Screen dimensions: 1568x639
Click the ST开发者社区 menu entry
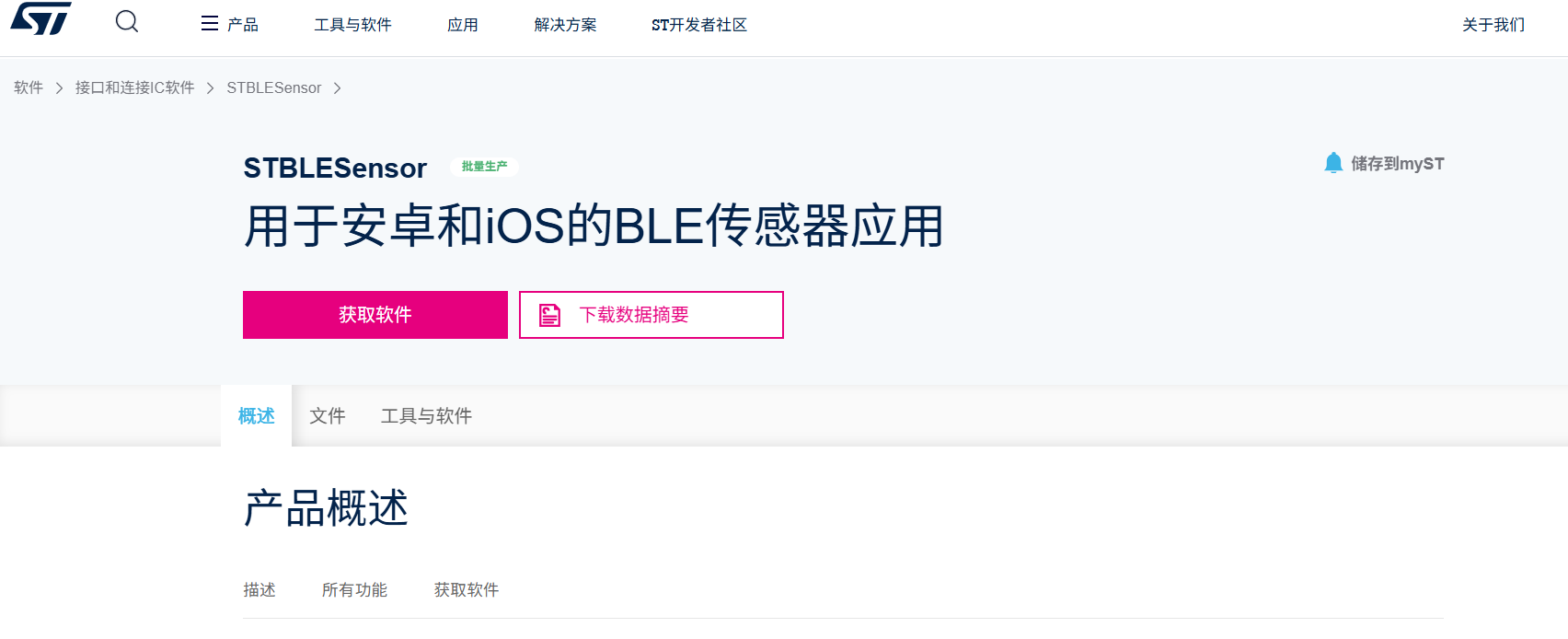699,24
